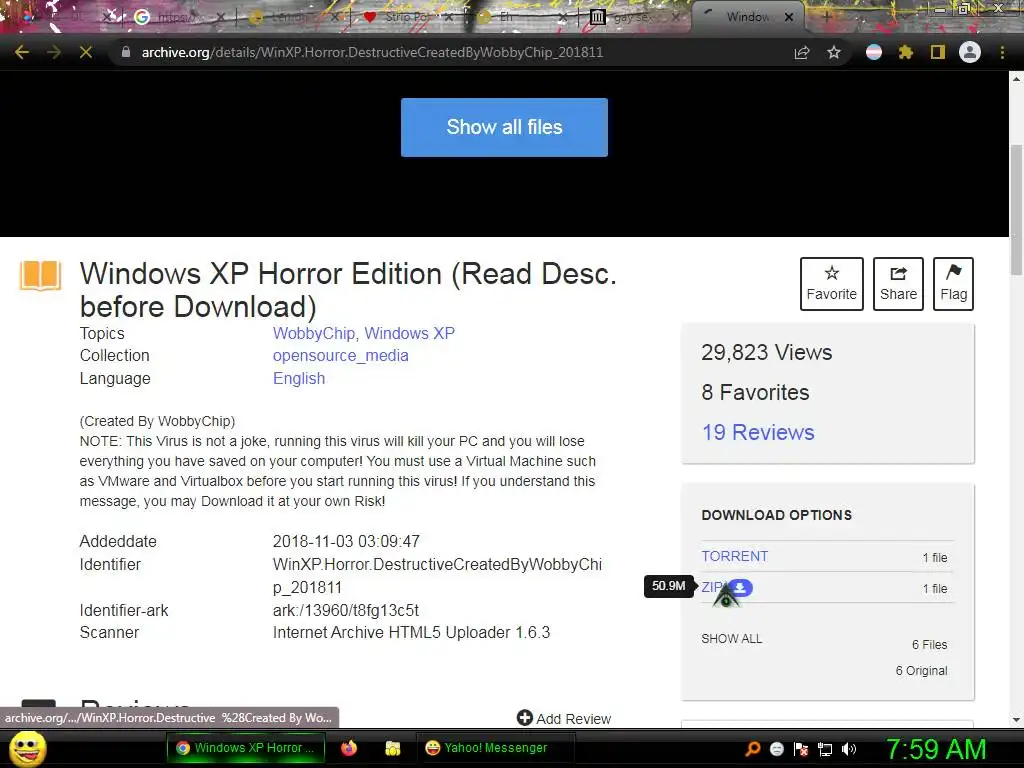
Task: Click the page scrollbar up arrow
Action: pos(1016,79)
